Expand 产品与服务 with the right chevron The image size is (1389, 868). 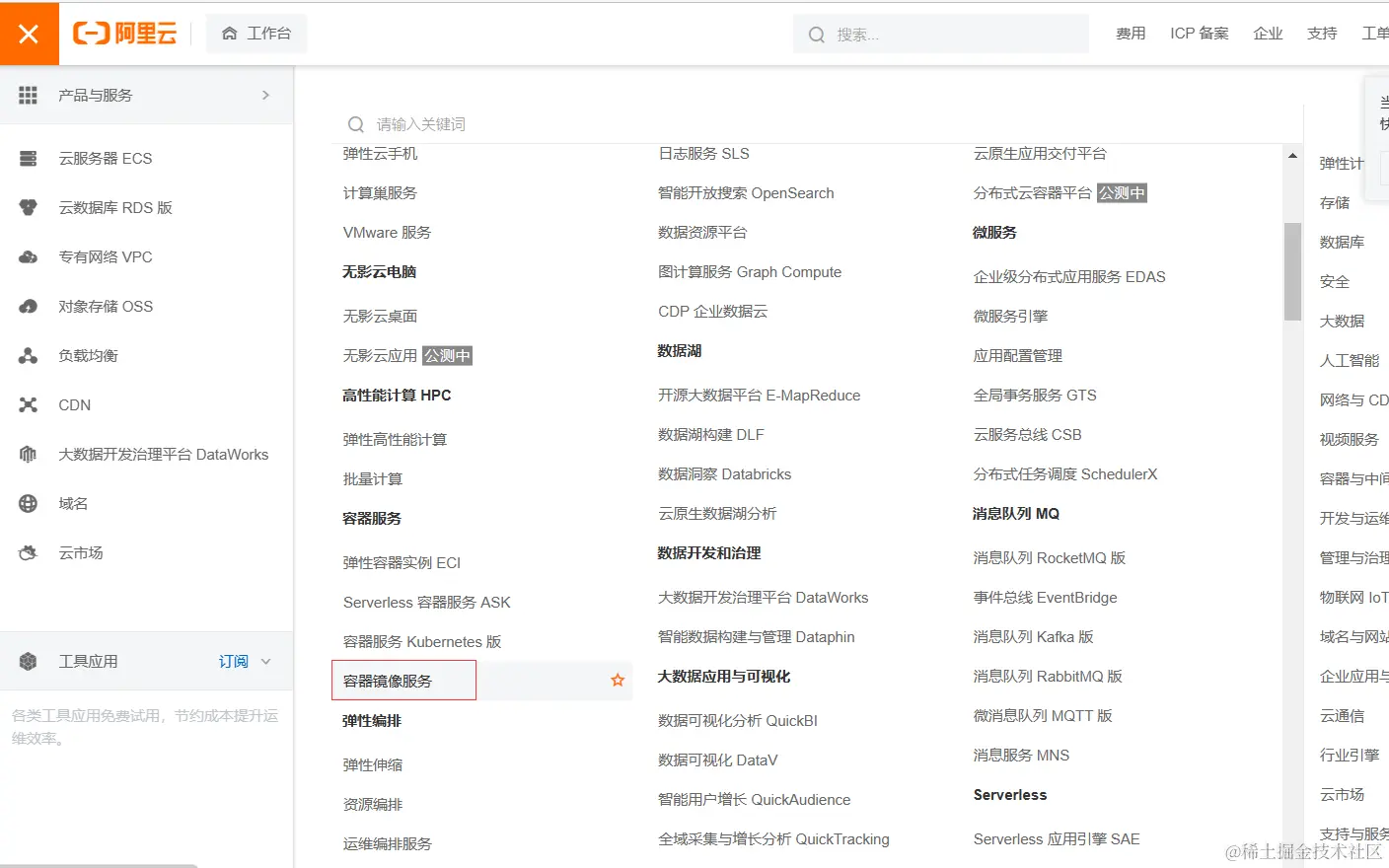point(265,95)
